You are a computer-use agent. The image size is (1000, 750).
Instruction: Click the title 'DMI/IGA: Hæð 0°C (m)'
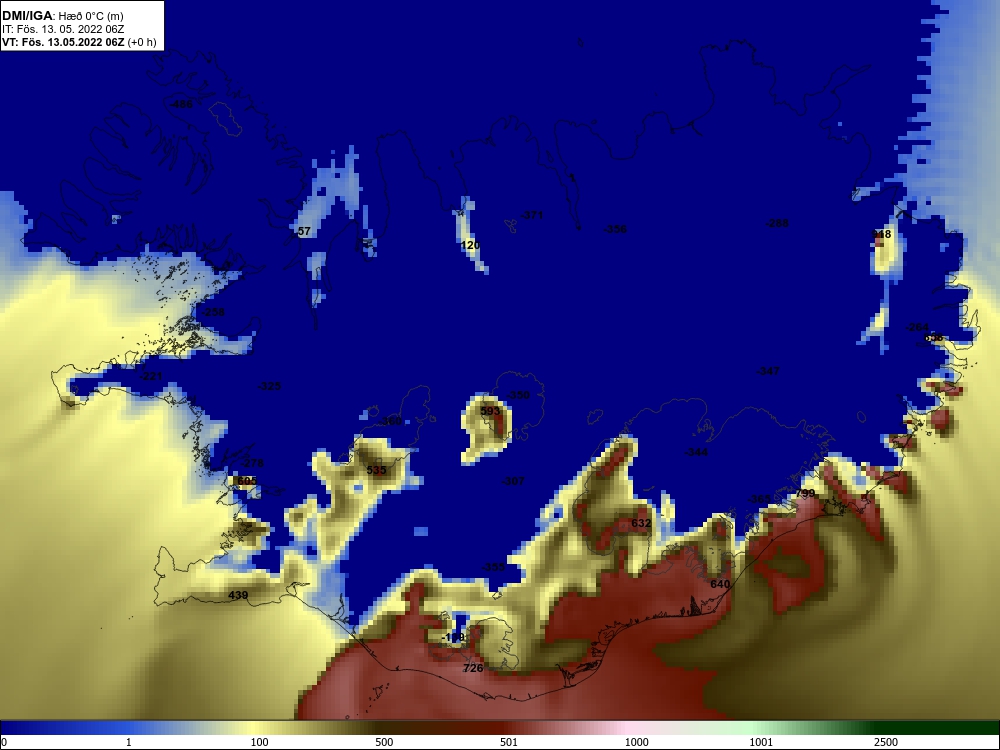pos(62,16)
